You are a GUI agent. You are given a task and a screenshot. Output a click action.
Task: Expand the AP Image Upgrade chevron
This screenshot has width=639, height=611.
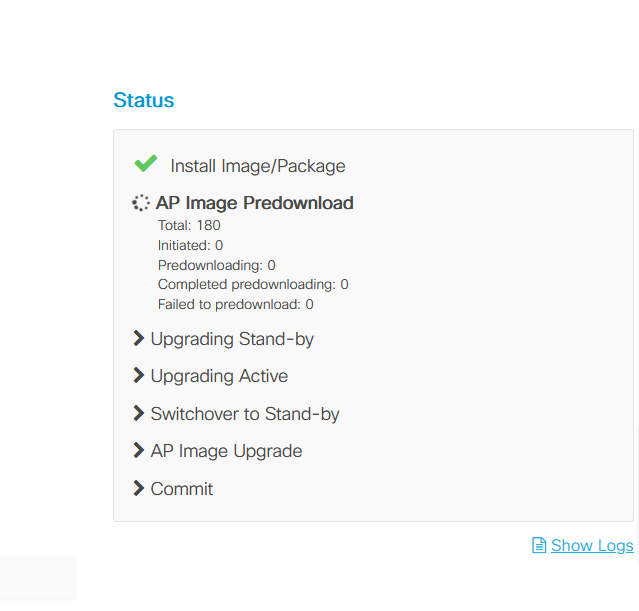(138, 451)
